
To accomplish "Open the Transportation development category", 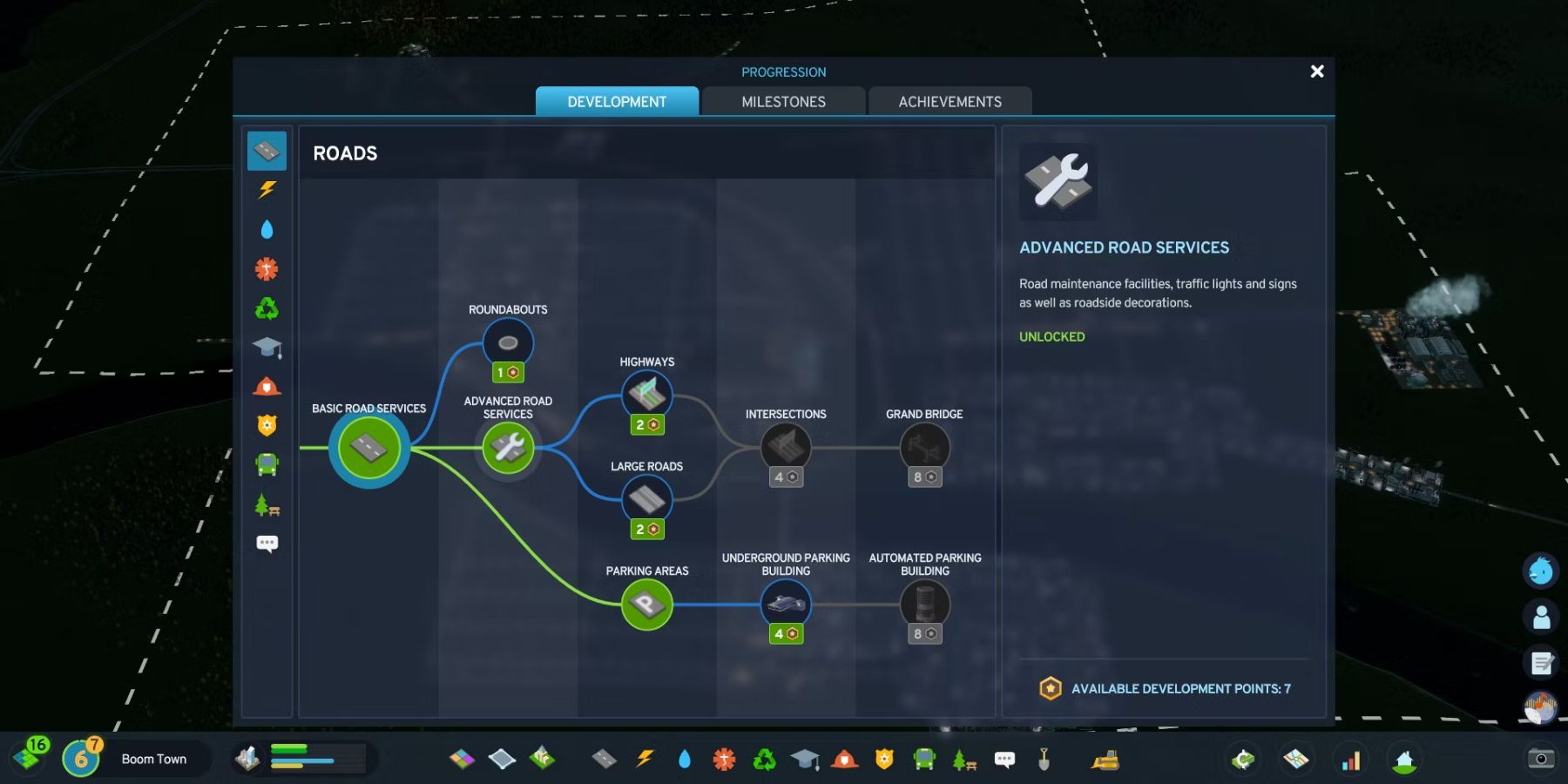I will point(268,464).
